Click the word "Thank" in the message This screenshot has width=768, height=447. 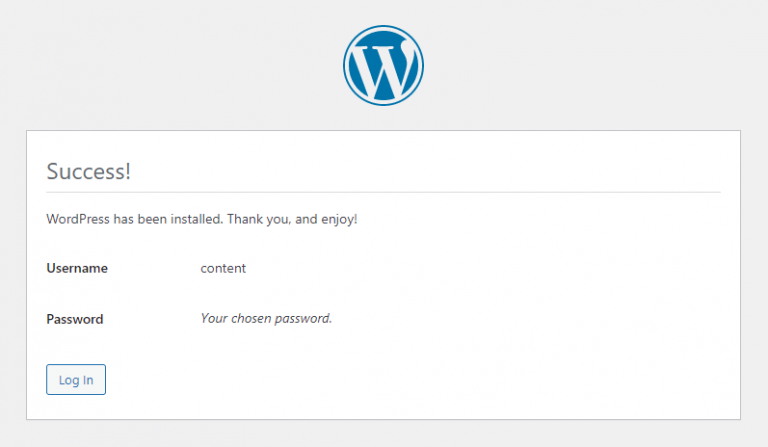pyautogui.click(x=245, y=218)
